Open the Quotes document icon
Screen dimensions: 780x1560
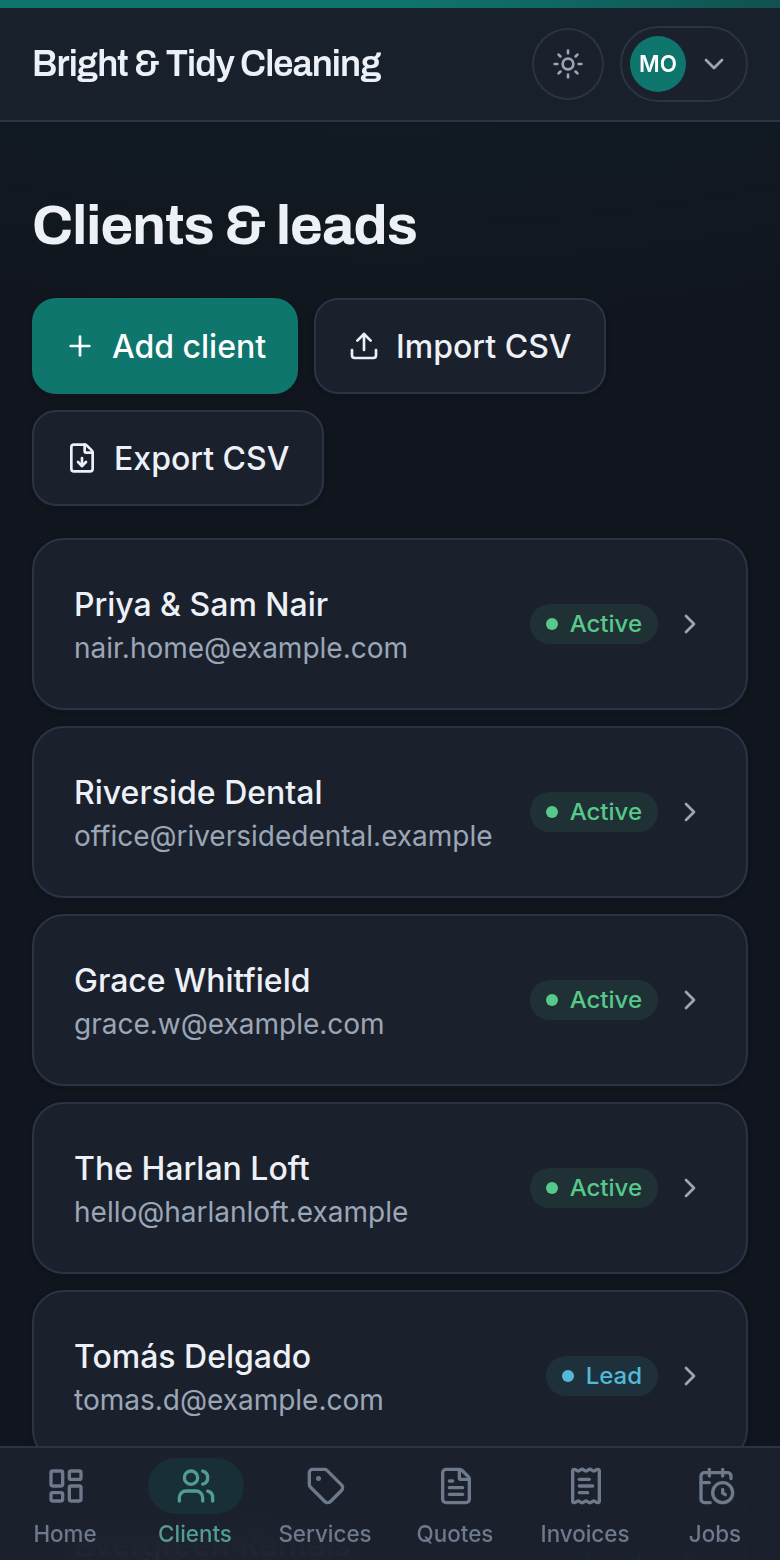455,1487
